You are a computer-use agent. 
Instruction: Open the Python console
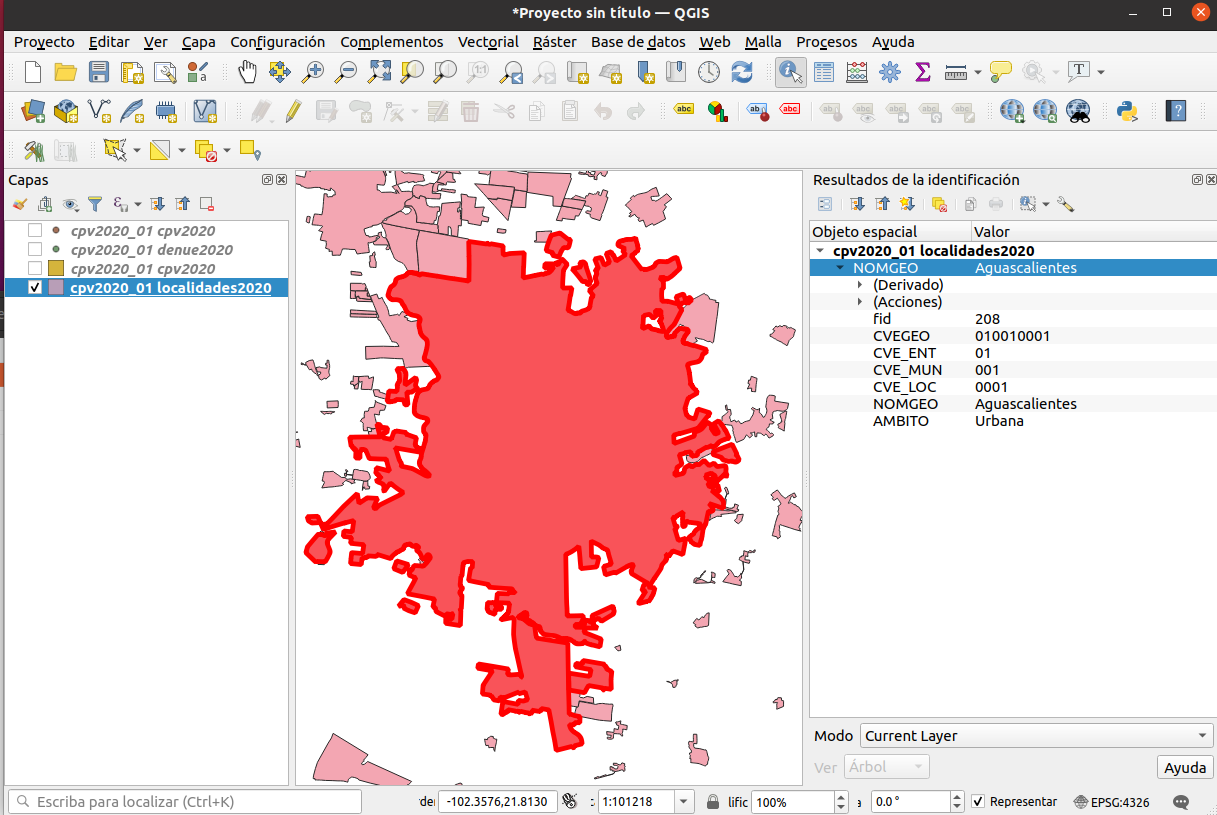click(1128, 110)
